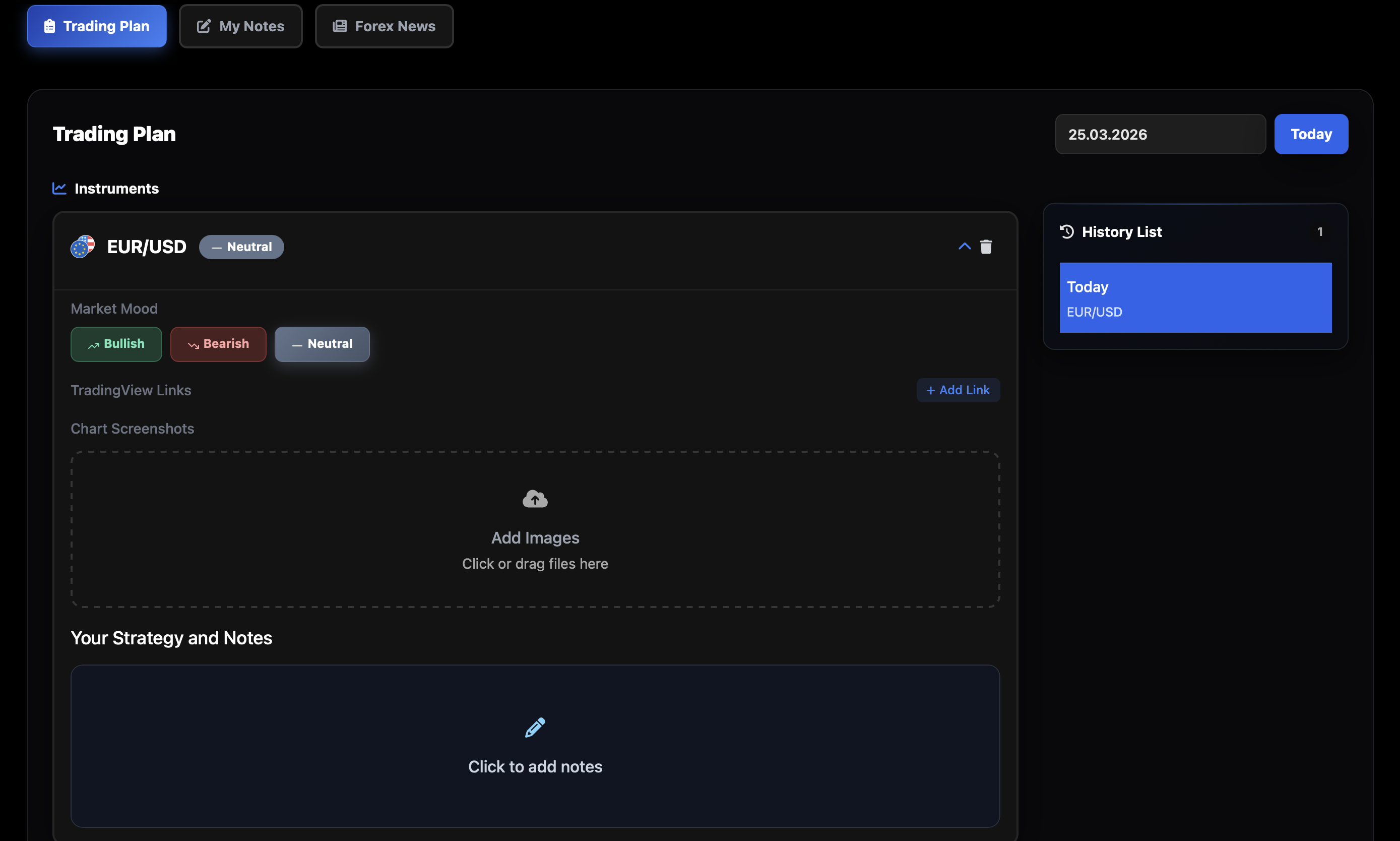Collapse the EUR/USD instrument card chevron

(x=965, y=247)
